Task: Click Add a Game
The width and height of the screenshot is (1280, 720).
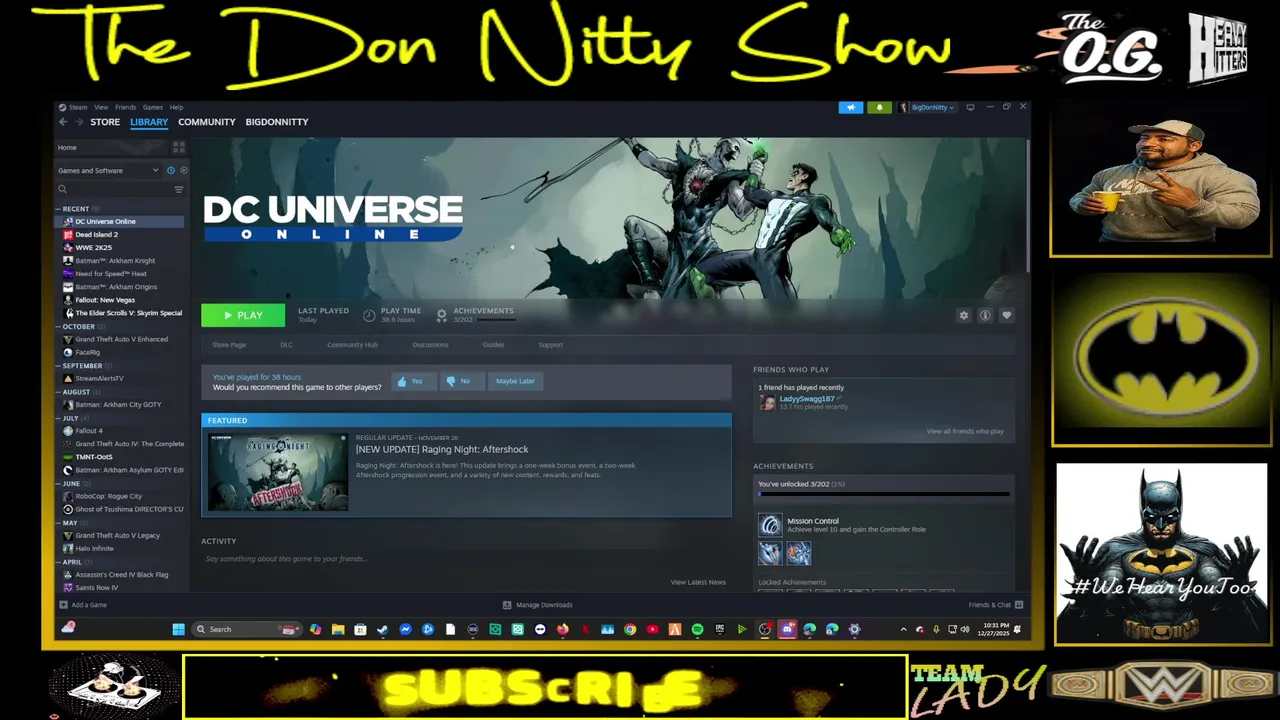Action: pyautogui.click(x=83, y=605)
